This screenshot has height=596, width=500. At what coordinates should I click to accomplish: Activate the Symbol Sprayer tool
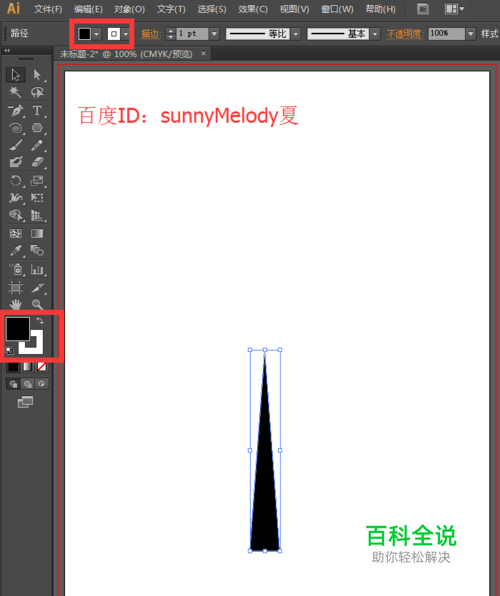coord(16,269)
